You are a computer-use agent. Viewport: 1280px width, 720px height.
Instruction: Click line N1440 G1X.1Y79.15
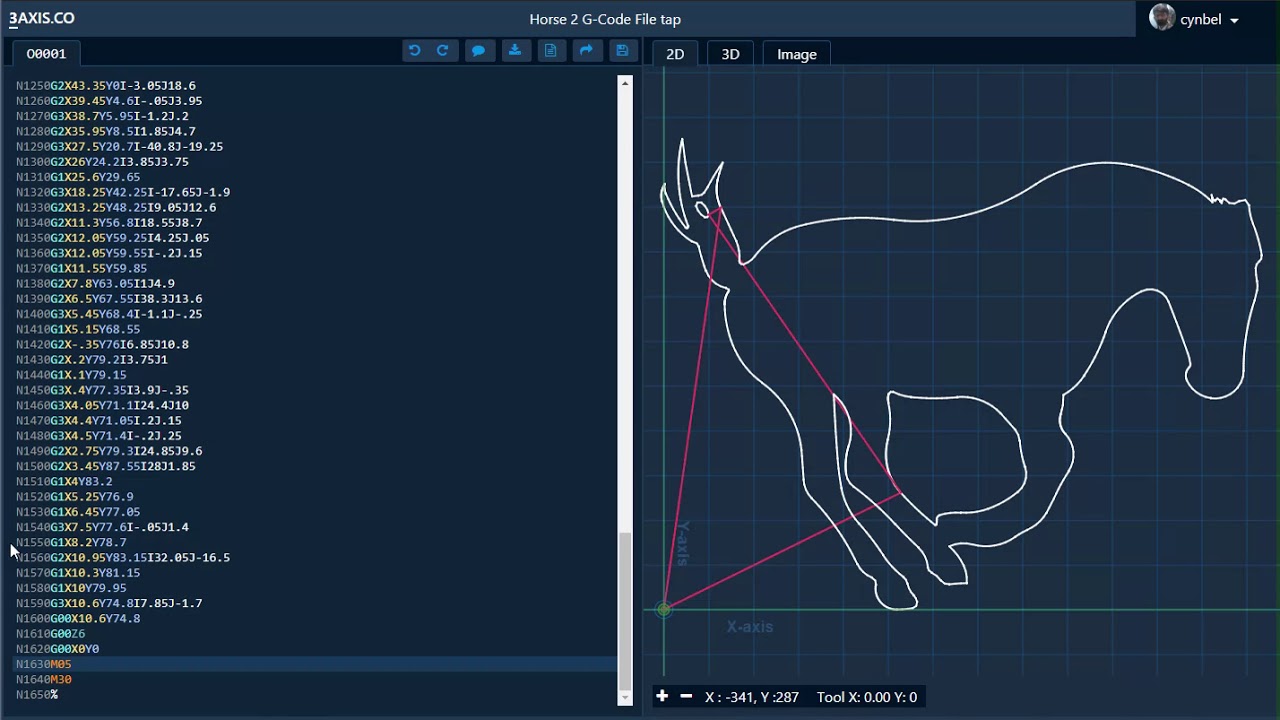[71, 375]
